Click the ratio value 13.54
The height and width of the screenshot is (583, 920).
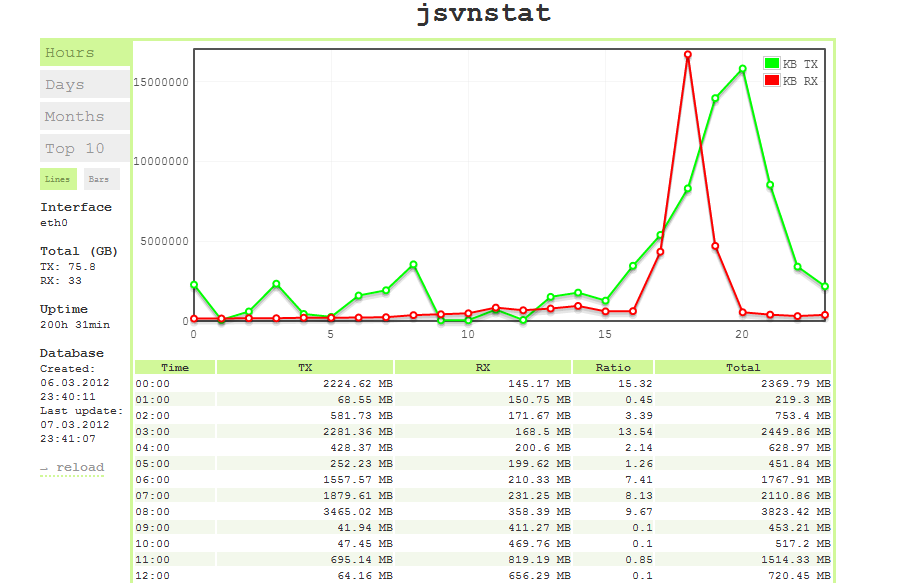(x=635, y=432)
